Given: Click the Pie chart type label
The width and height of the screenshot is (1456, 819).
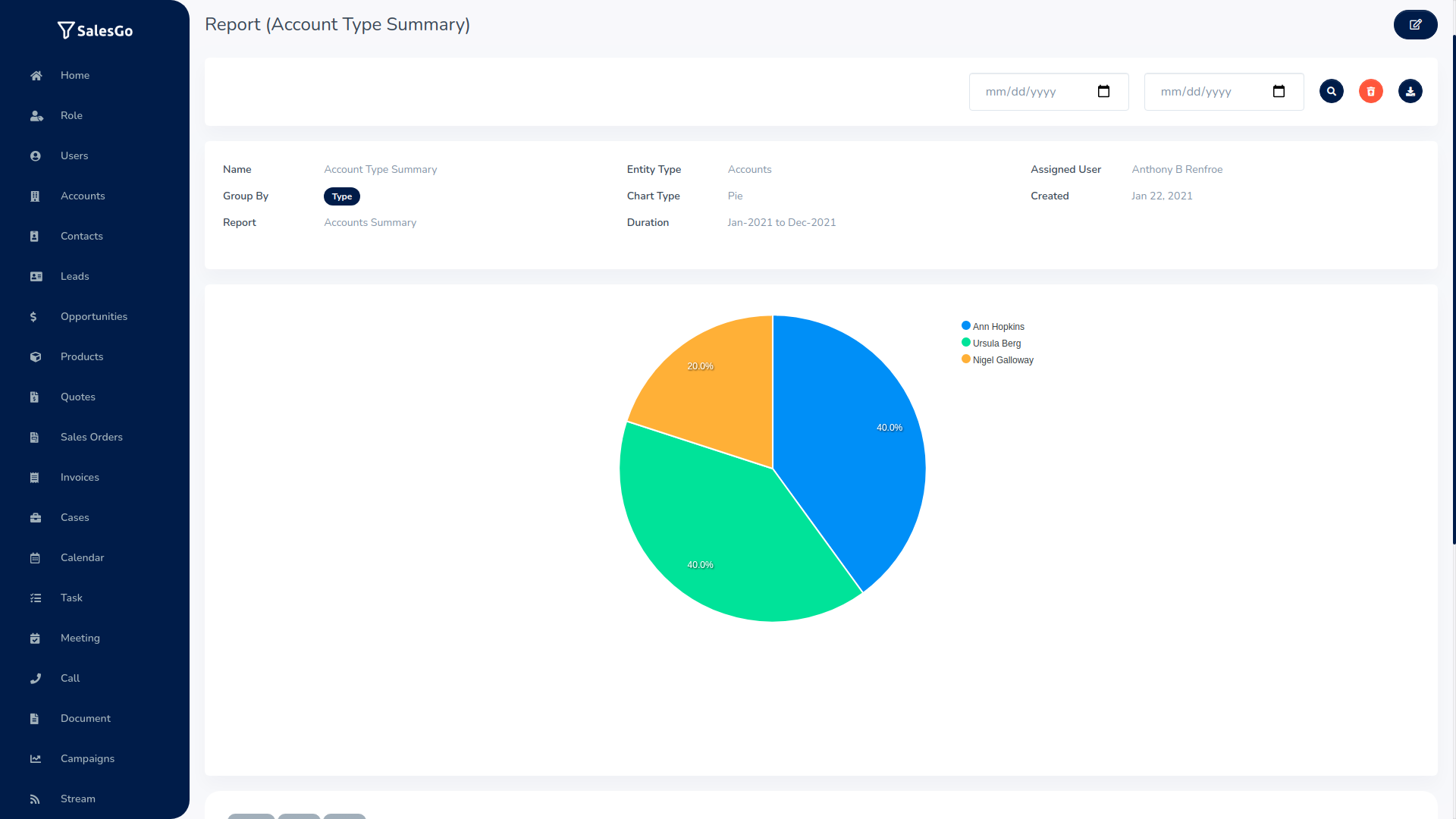Looking at the screenshot, I should pos(734,196).
